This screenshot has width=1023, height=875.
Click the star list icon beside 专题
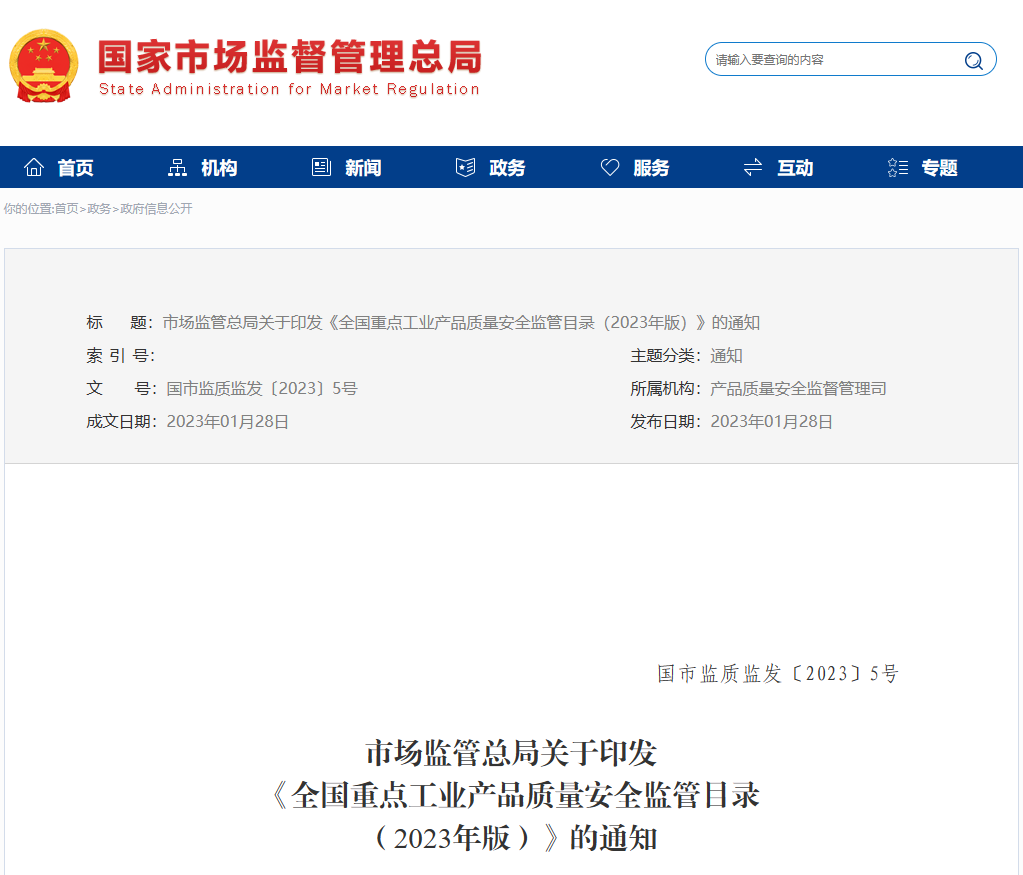click(x=898, y=168)
